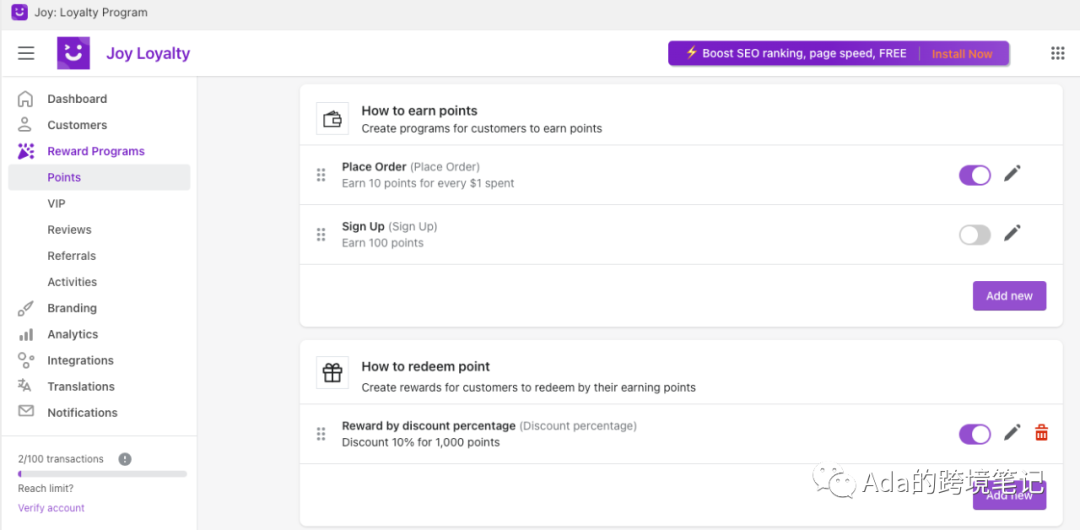Click the Sign Up drag handle

[x=321, y=235]
